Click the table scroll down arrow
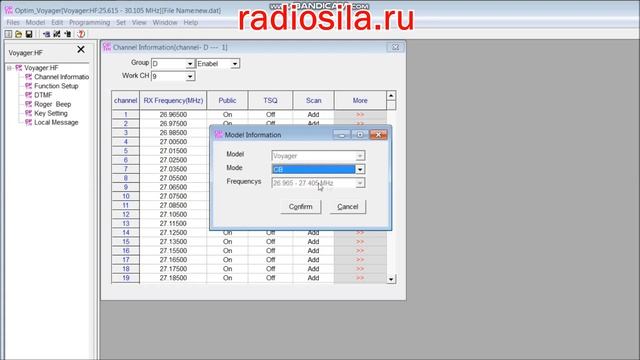 tap(391, 279)
